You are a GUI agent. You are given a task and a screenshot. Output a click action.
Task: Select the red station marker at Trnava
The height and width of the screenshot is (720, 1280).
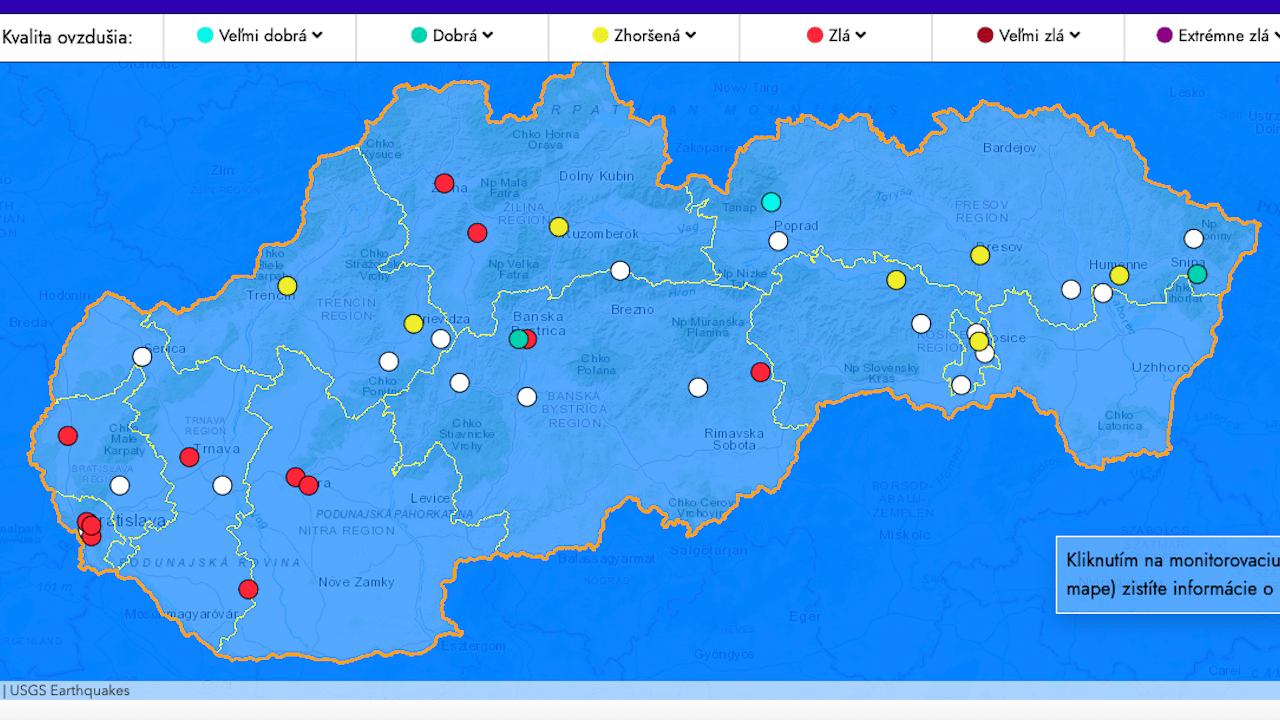189,457
